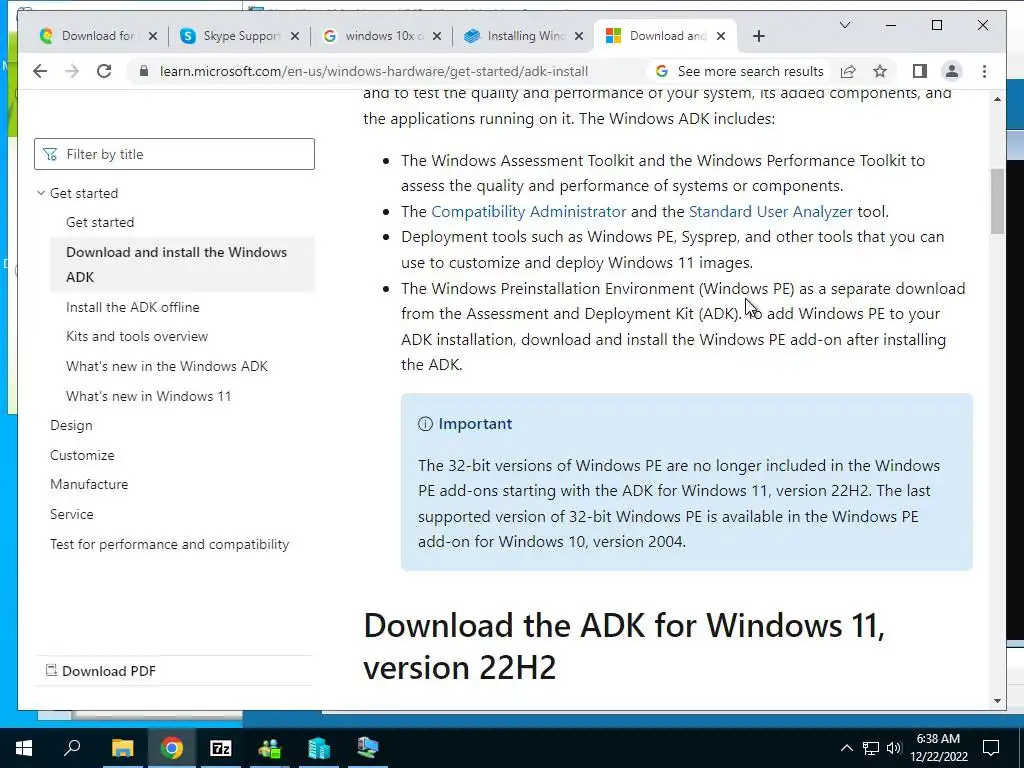Click the Download PDF button
This screenshot has height=768, width=1024.
click(101, 671)
